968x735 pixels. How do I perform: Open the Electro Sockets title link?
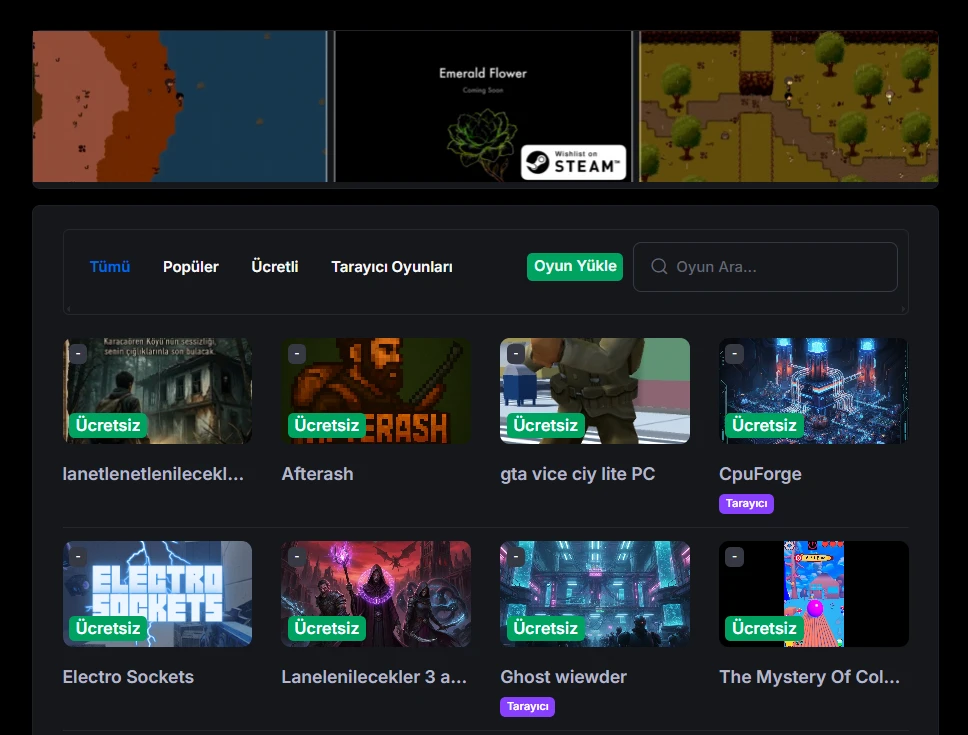tap(128, 677)
